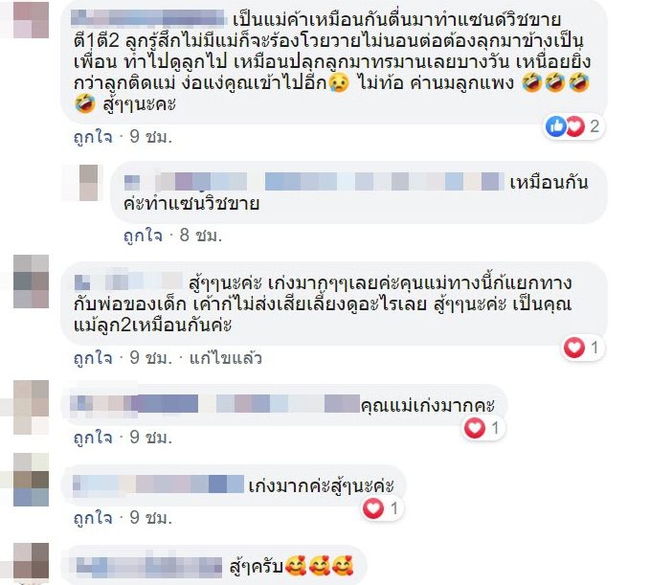Screen dimensions: 650x585
Task: Click the crying emoji in the first comment
Action: coord(339,83)
